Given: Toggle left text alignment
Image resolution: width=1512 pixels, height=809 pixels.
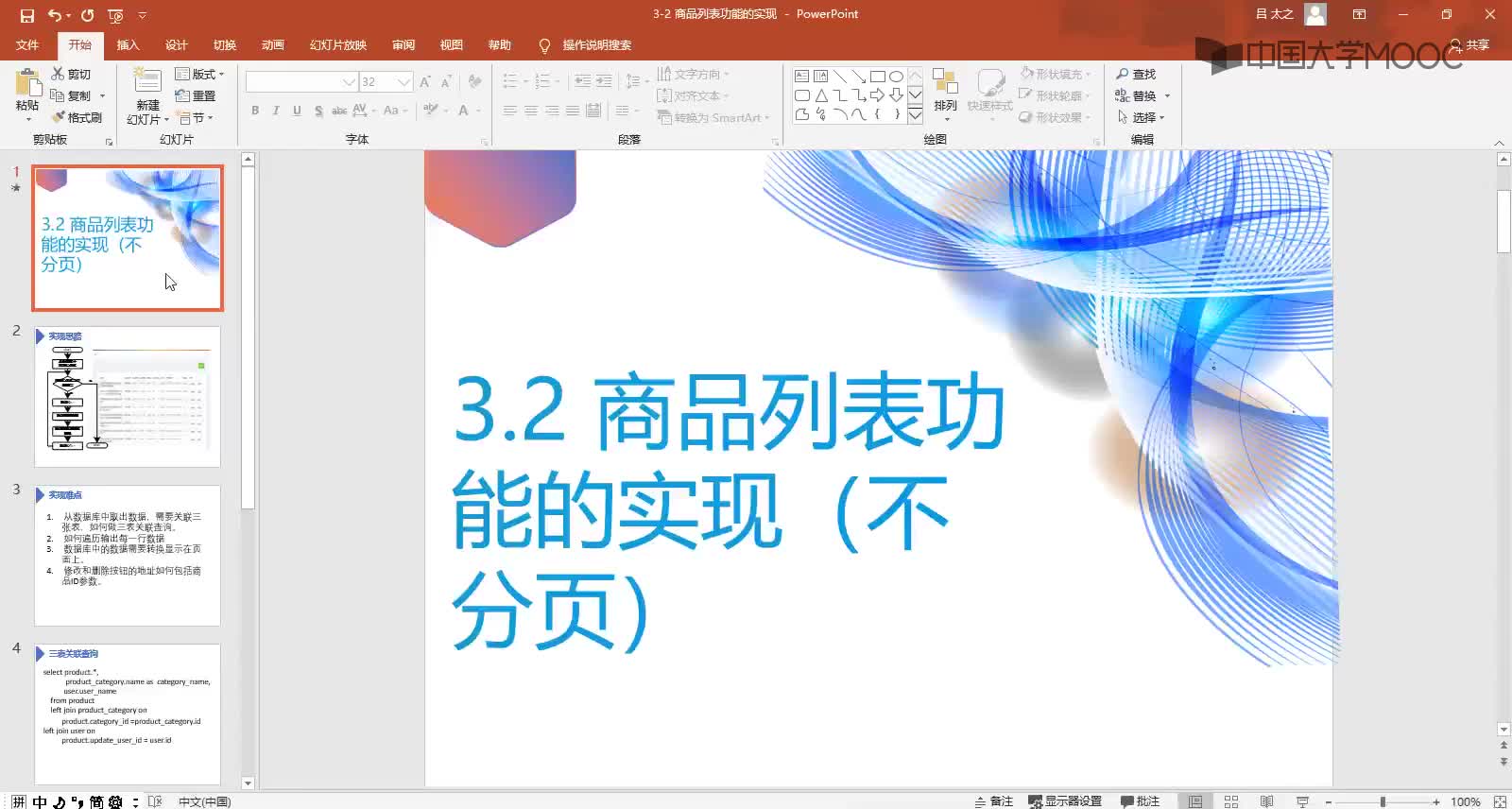Looking at the screenshot, I should tap(510, 111).
